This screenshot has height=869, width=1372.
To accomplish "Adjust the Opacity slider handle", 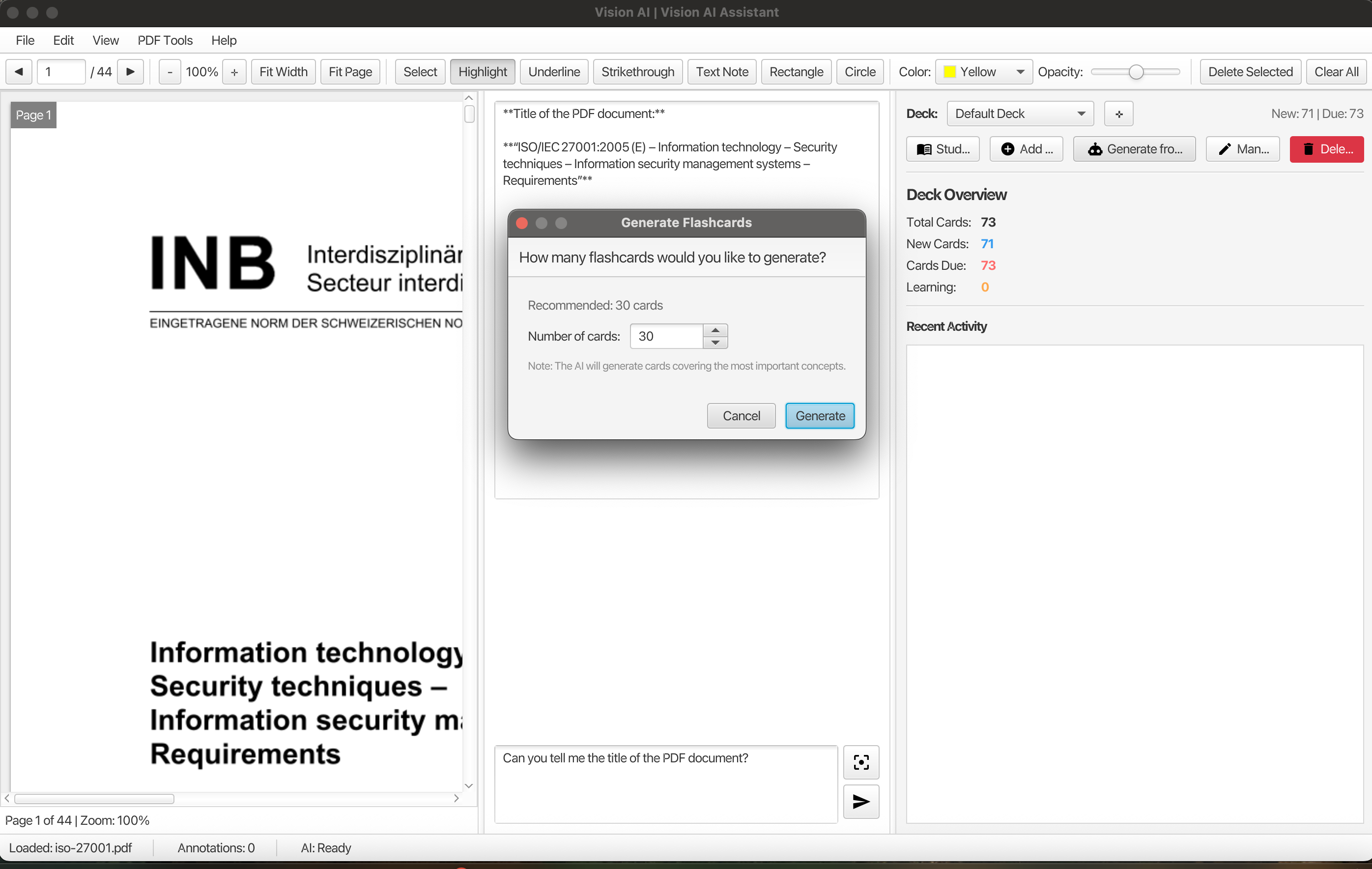I will (1136, 72).
